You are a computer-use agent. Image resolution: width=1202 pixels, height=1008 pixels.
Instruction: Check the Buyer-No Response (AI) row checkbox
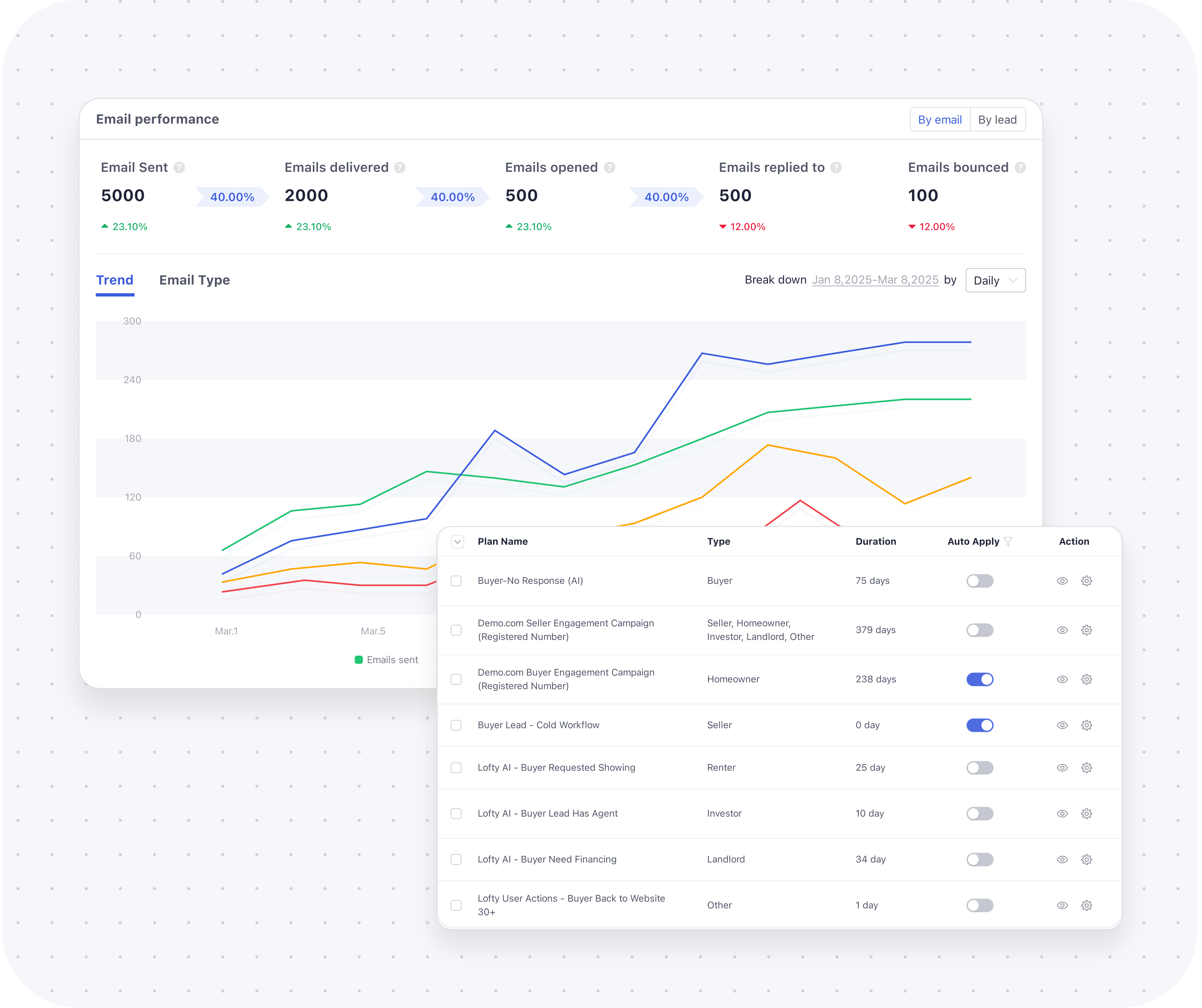click(456, 581)
